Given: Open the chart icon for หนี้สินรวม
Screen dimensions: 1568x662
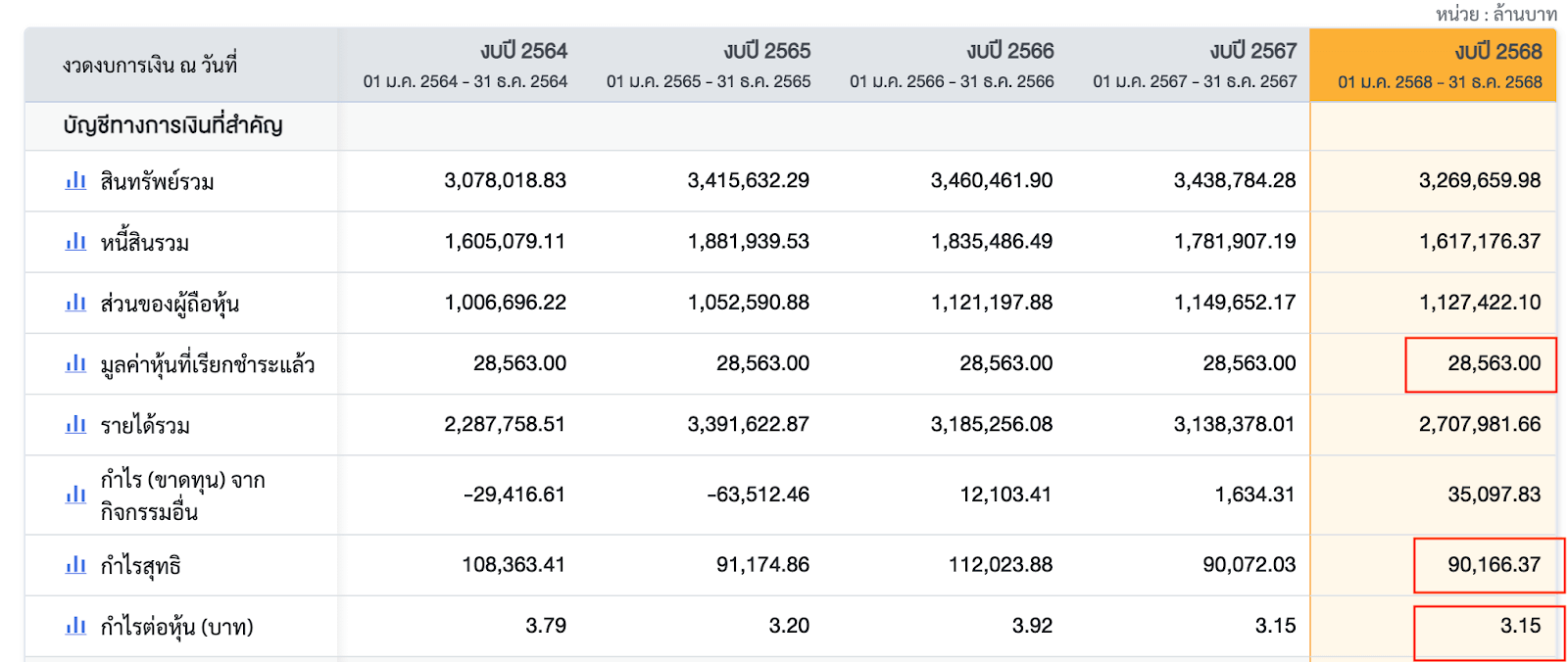Looking at the screenshot, I should pos(75,242).
